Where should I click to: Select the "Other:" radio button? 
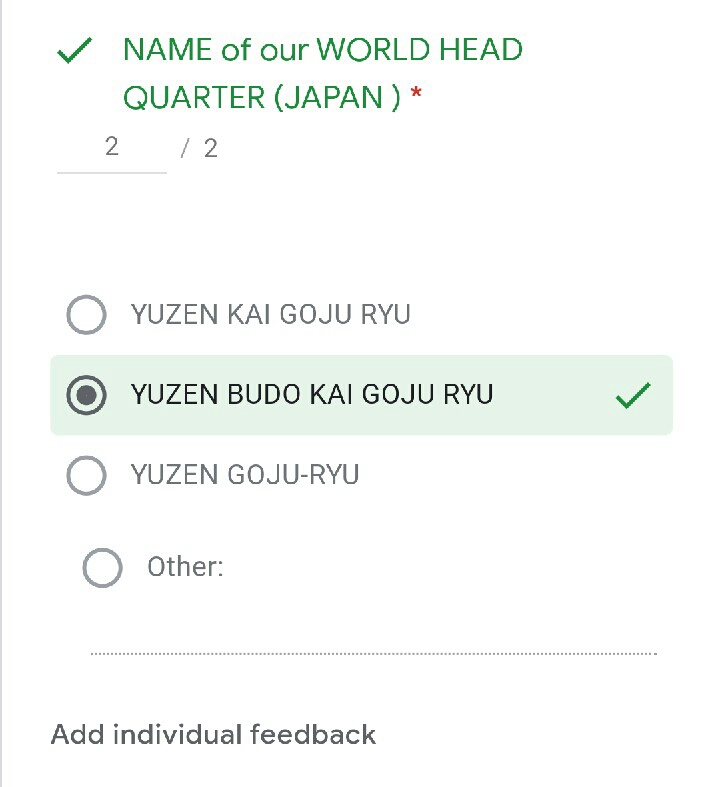pos(102,568)
